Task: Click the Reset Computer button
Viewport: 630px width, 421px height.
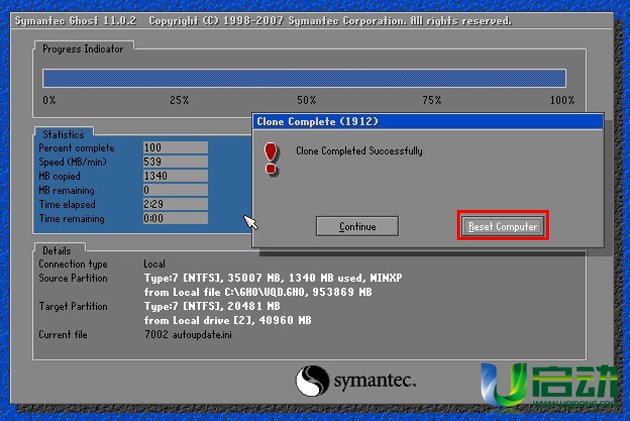Action: pos(504,226)
